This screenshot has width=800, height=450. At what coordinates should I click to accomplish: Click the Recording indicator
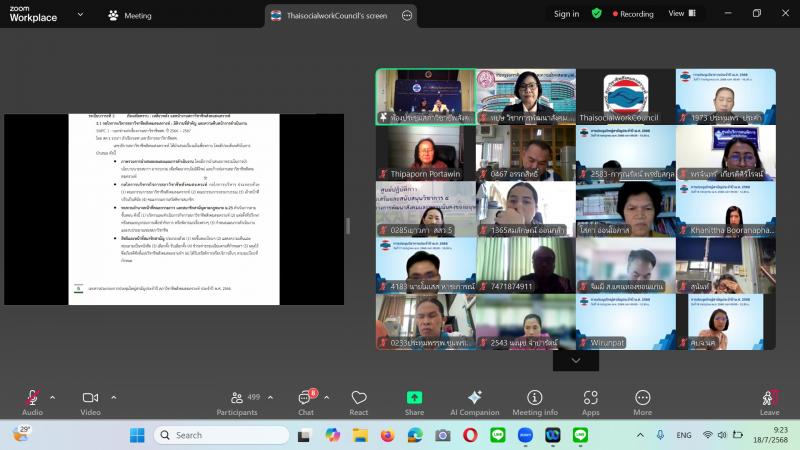(633, 14)
